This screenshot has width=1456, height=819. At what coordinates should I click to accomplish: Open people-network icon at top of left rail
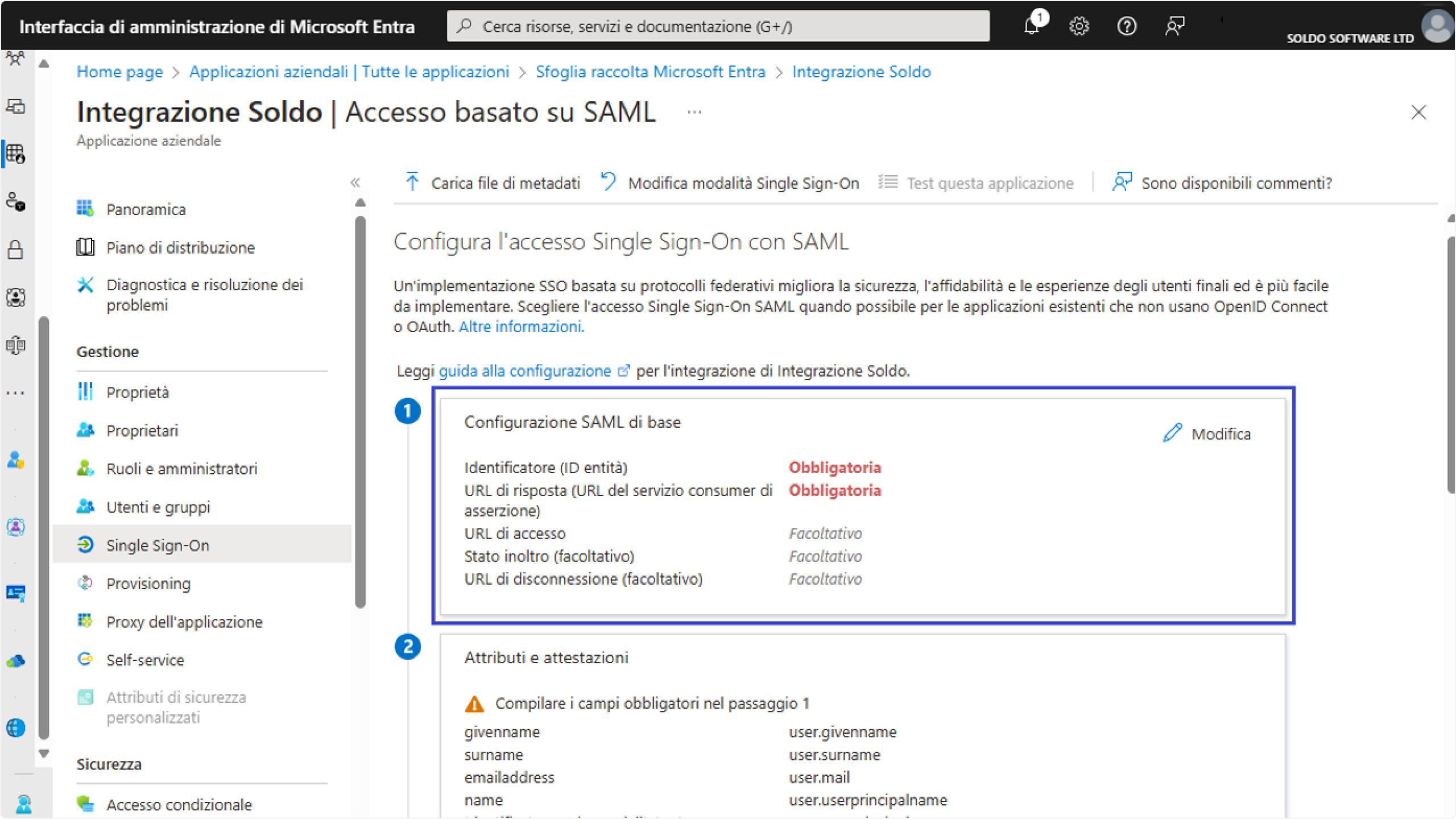pos(15,58)
